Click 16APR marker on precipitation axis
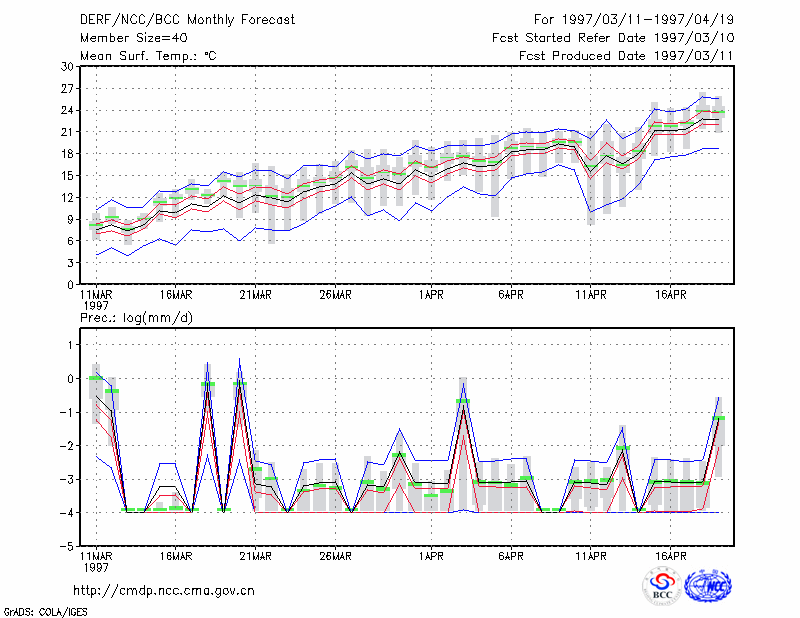The height and width of the screenshot is (618, 800). coord(670,556)
